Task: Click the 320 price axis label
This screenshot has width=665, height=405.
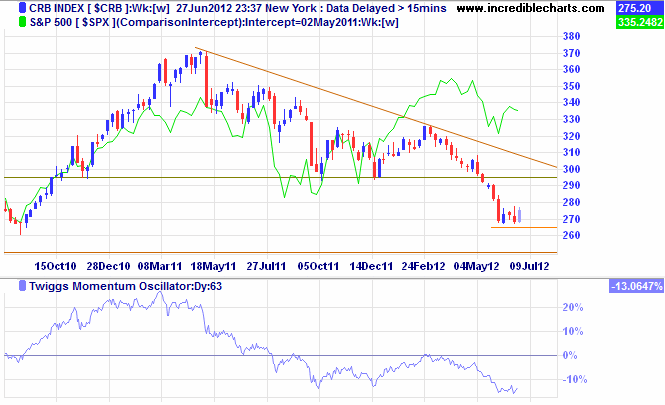Action: 571,136
